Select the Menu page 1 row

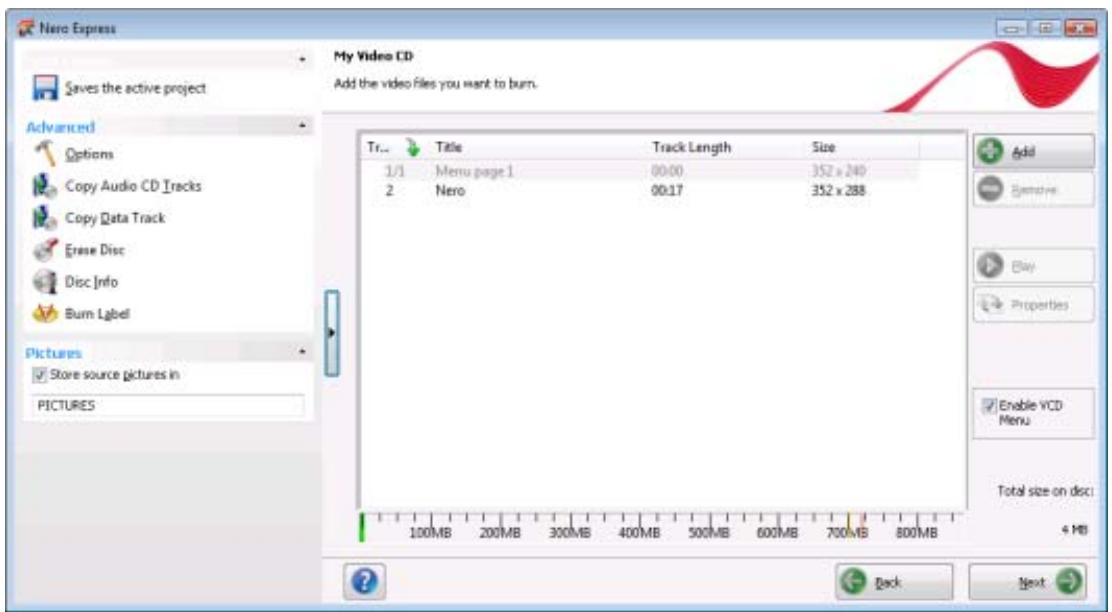pos(638,171)
